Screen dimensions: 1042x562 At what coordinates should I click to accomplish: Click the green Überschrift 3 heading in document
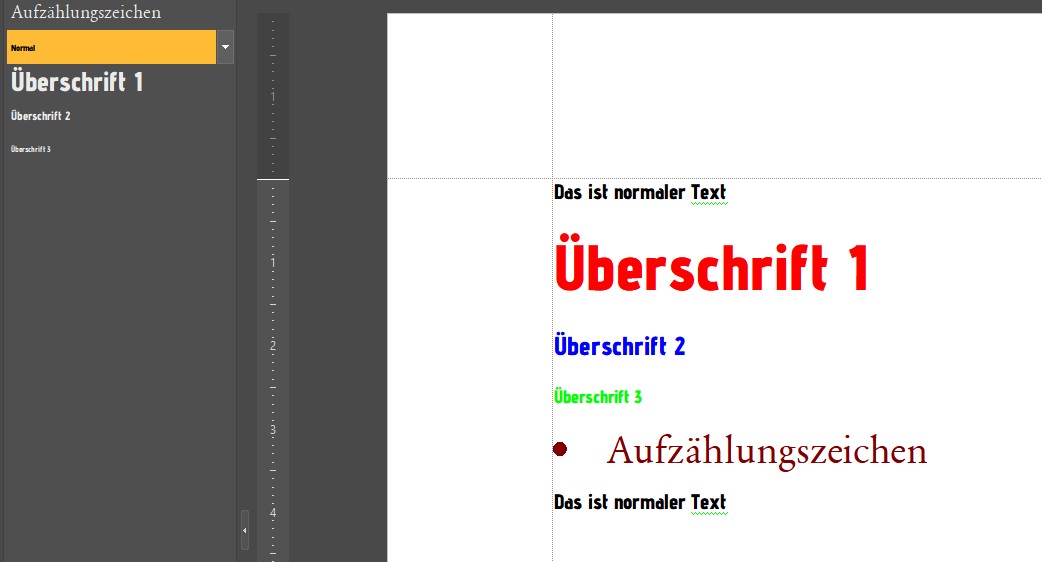pyautogui.click(x=597, y=396)
